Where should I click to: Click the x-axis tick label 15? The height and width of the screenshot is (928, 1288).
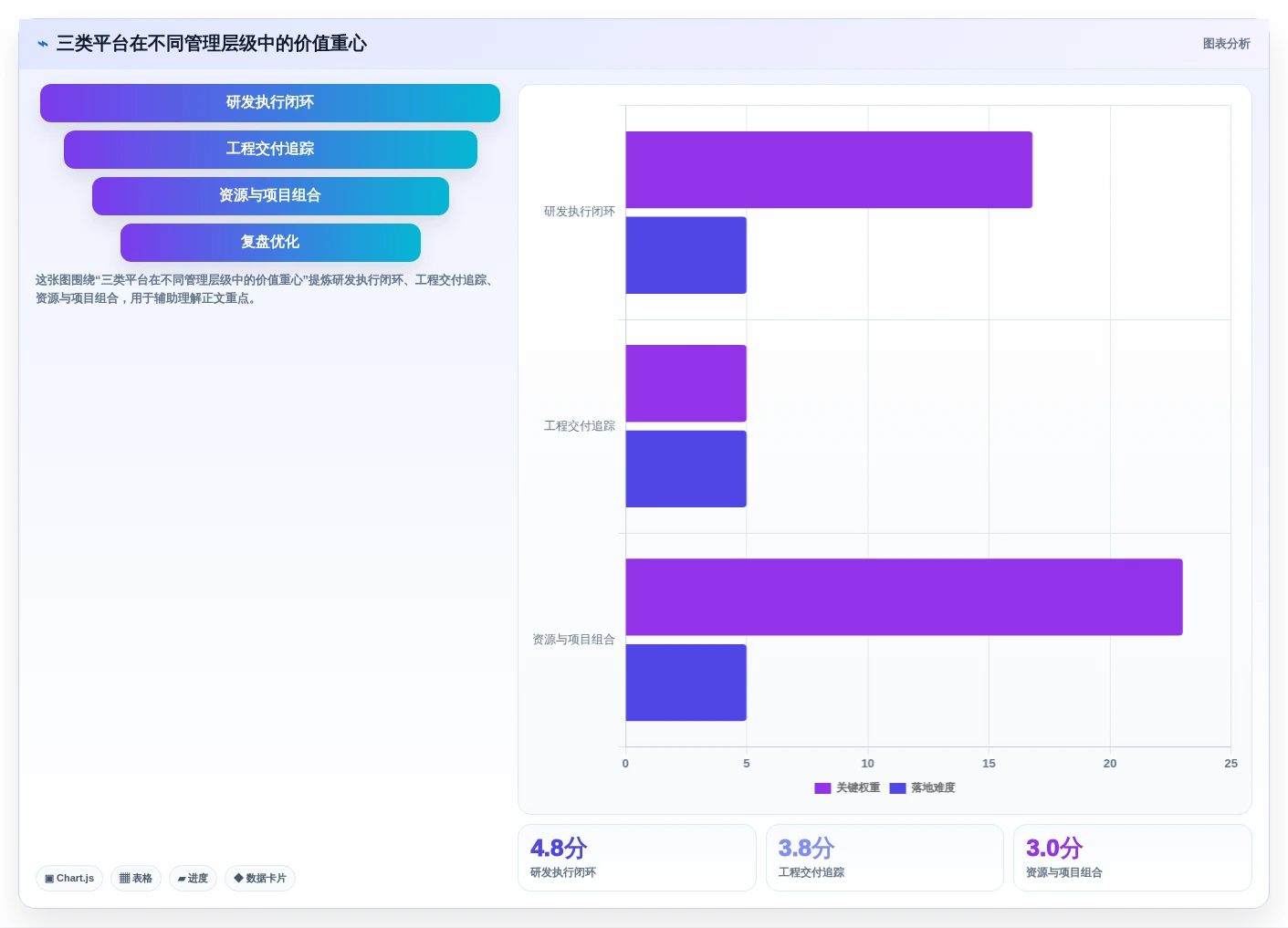(x=989, y=764)
